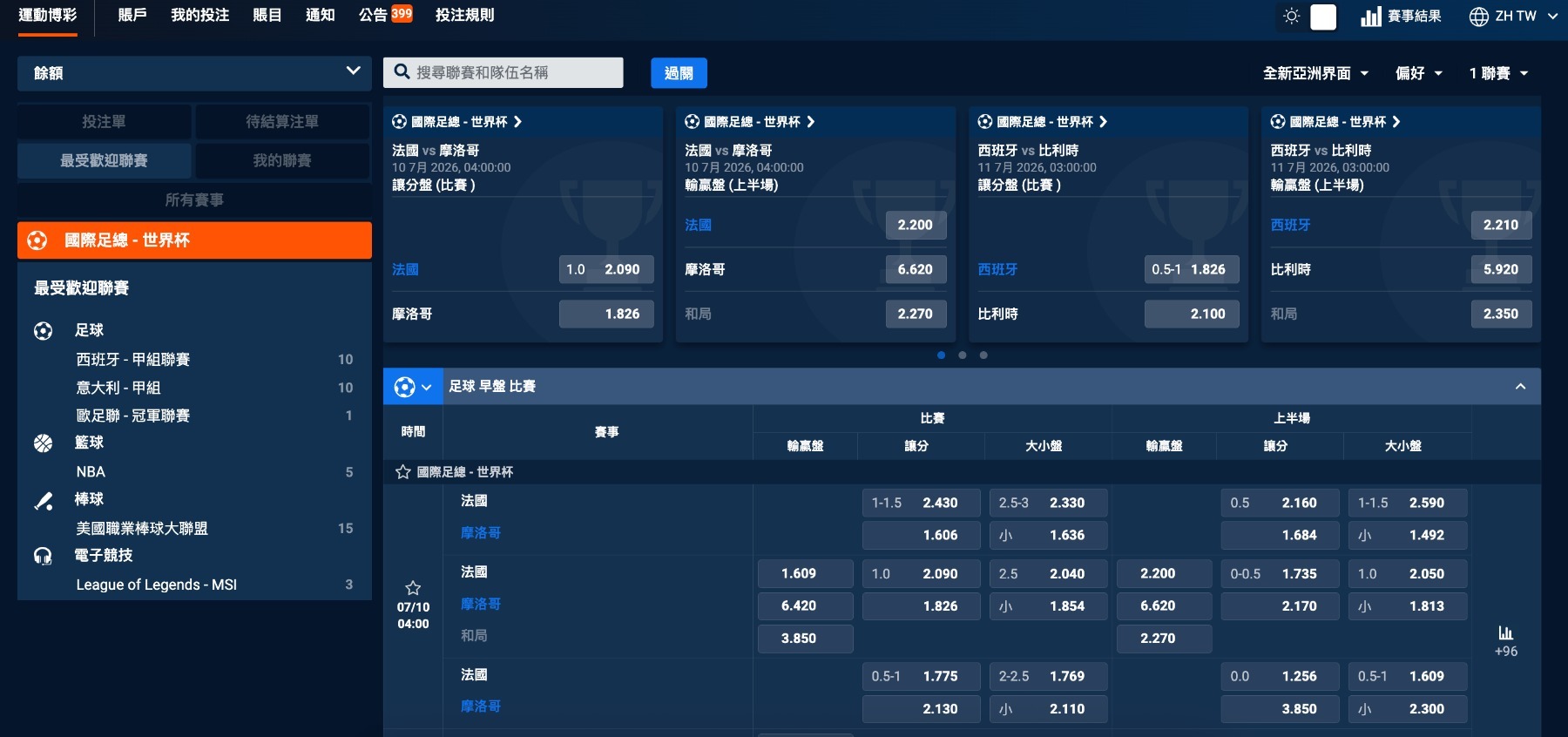The height and width of the screenshot is (737, 1568).
Task: Toggle the dark/light theme switch
Action: pos(1323,17)
